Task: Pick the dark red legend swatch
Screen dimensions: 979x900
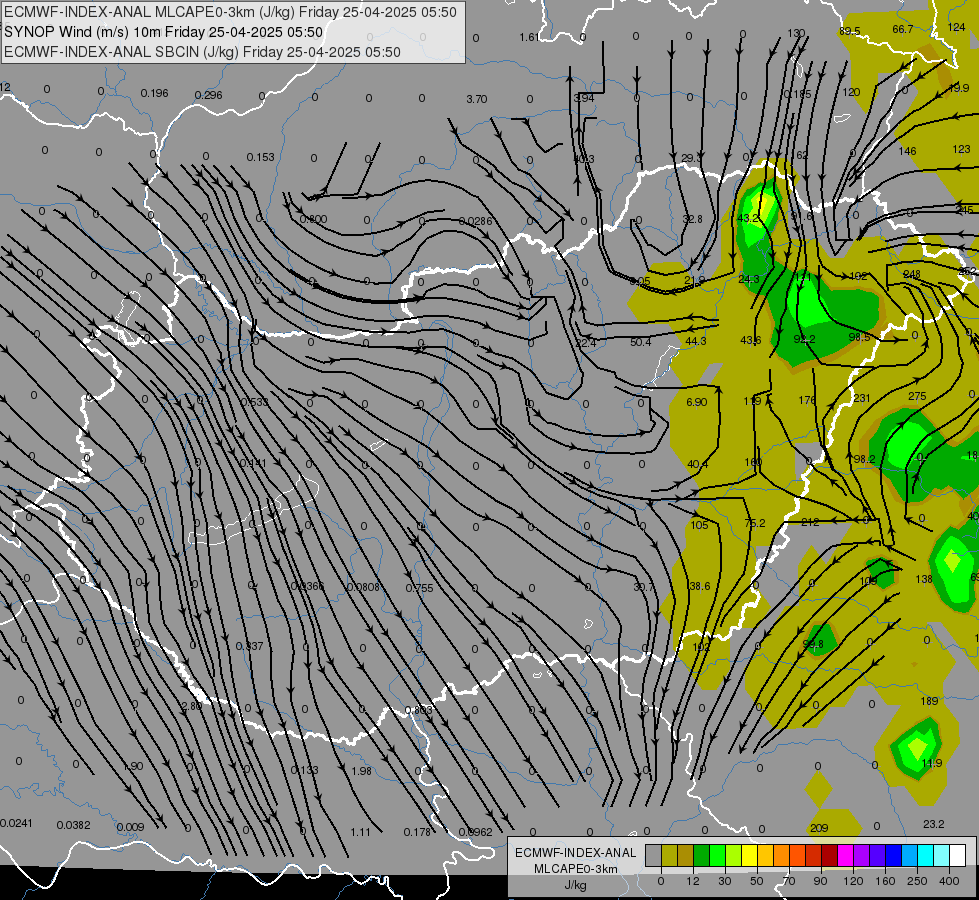Action: 830,856
